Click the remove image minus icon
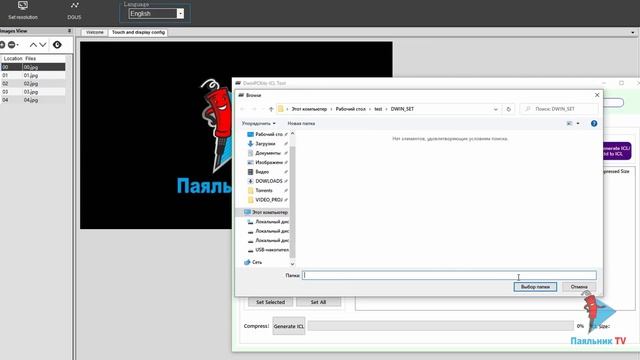The image size is (640, 360). [11, 44]
